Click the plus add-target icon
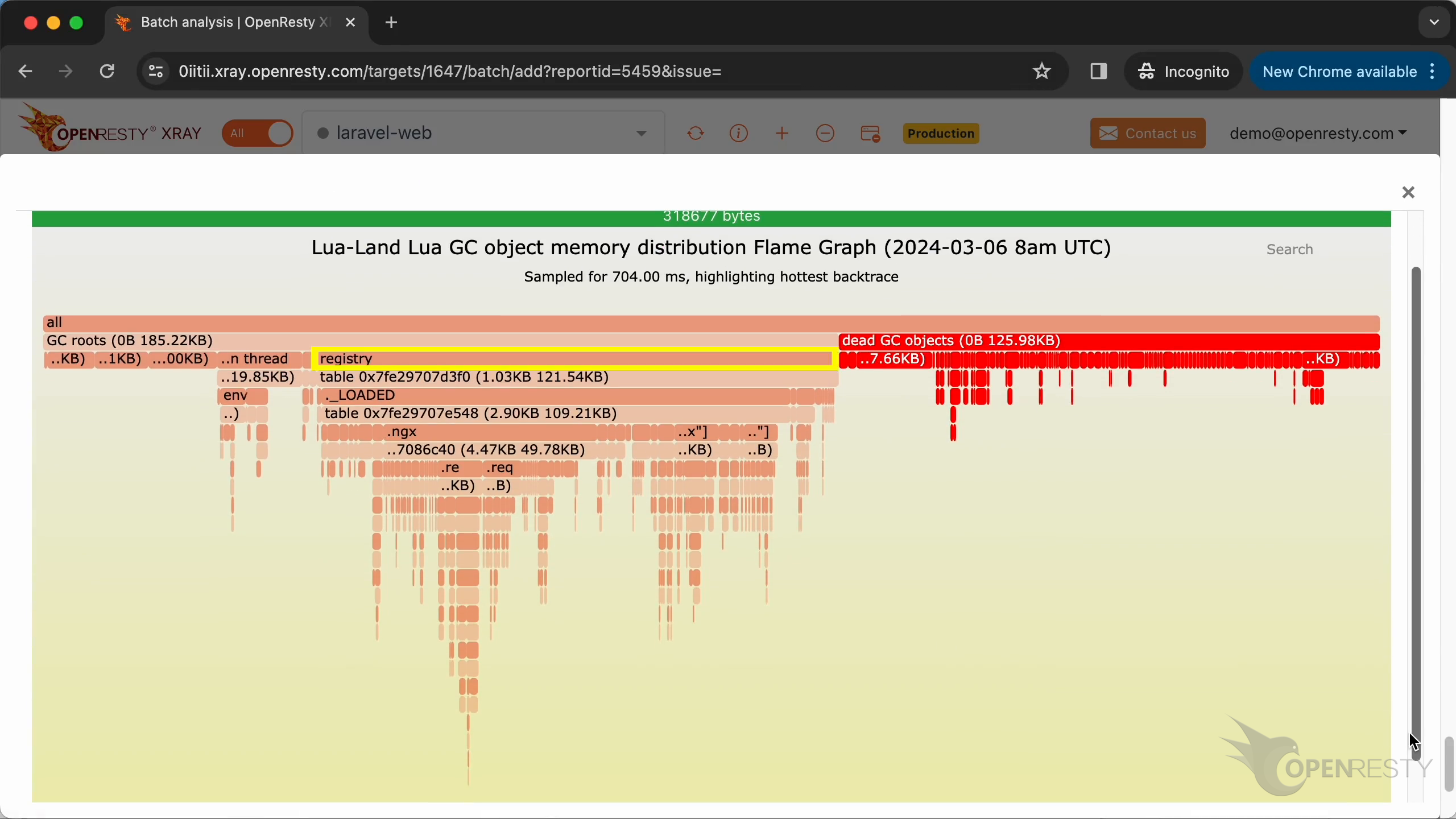1456x819 pixels. (x=782, y=133)
